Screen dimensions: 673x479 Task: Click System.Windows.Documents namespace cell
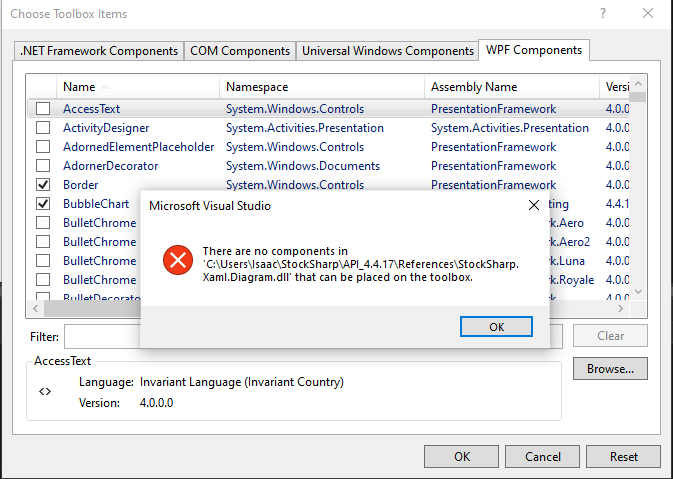[303, 166]
